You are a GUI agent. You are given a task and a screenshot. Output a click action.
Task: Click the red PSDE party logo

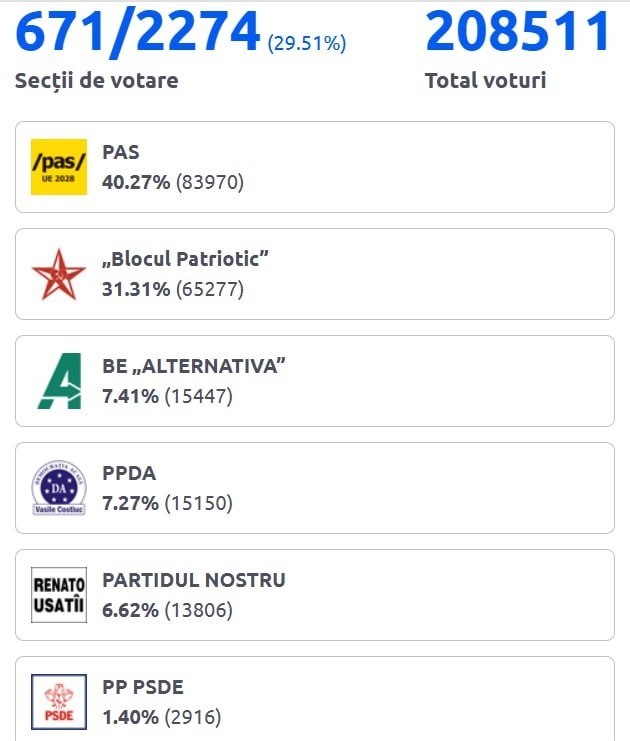tap(59, 702)
